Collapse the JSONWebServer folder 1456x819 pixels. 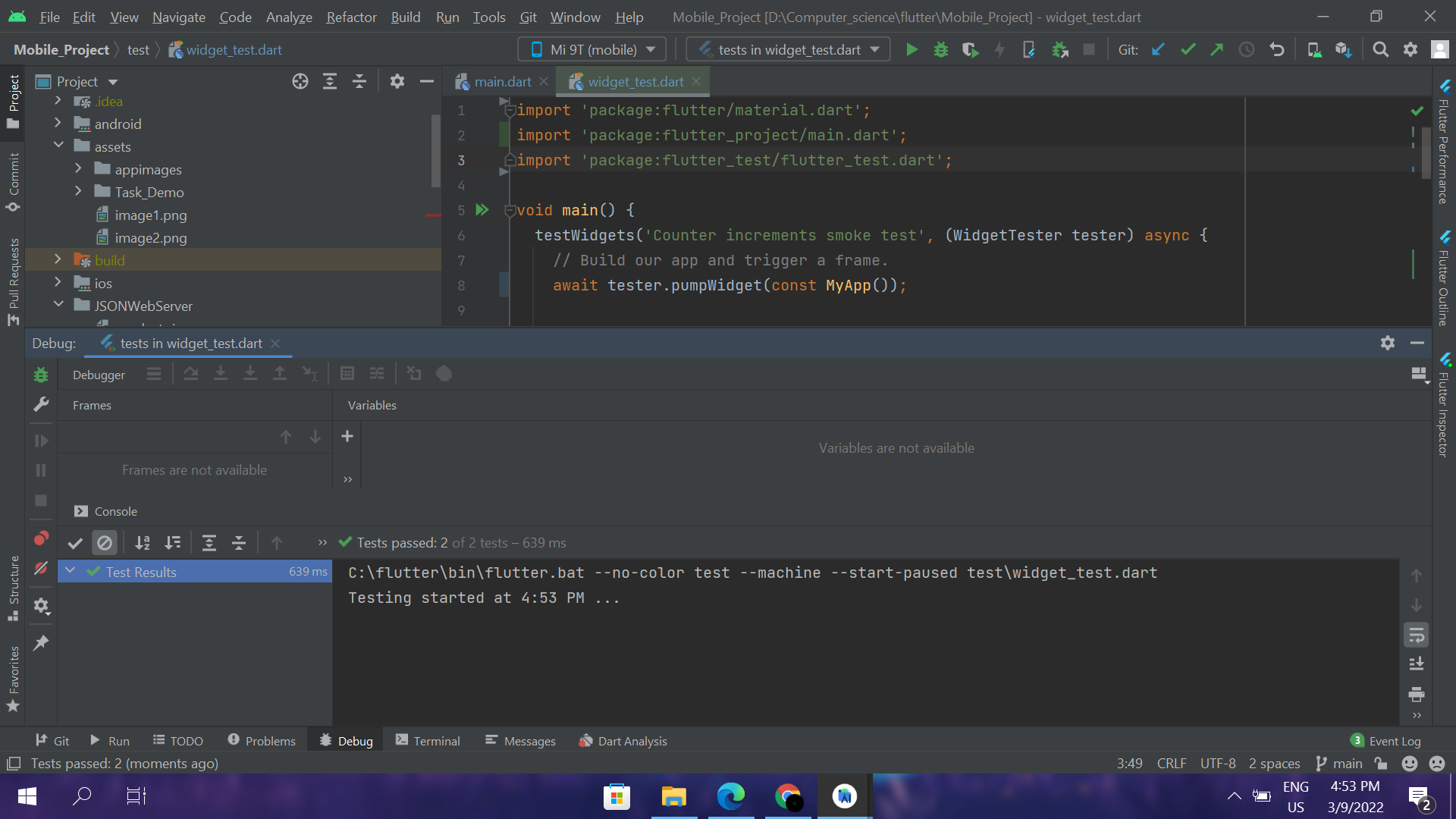(58, 305)
